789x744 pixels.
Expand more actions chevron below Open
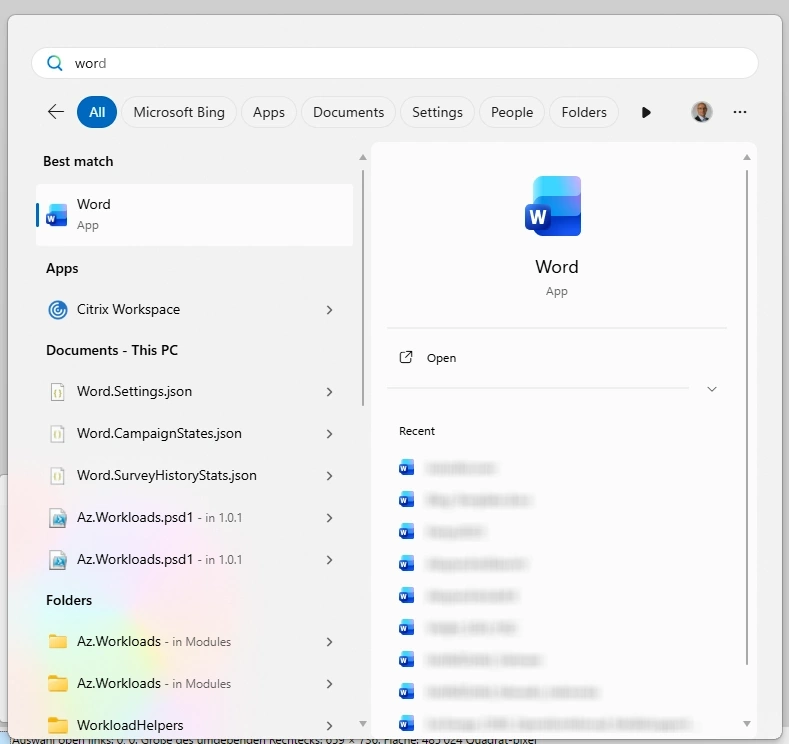pyautogui.click(x=712, y=389)
